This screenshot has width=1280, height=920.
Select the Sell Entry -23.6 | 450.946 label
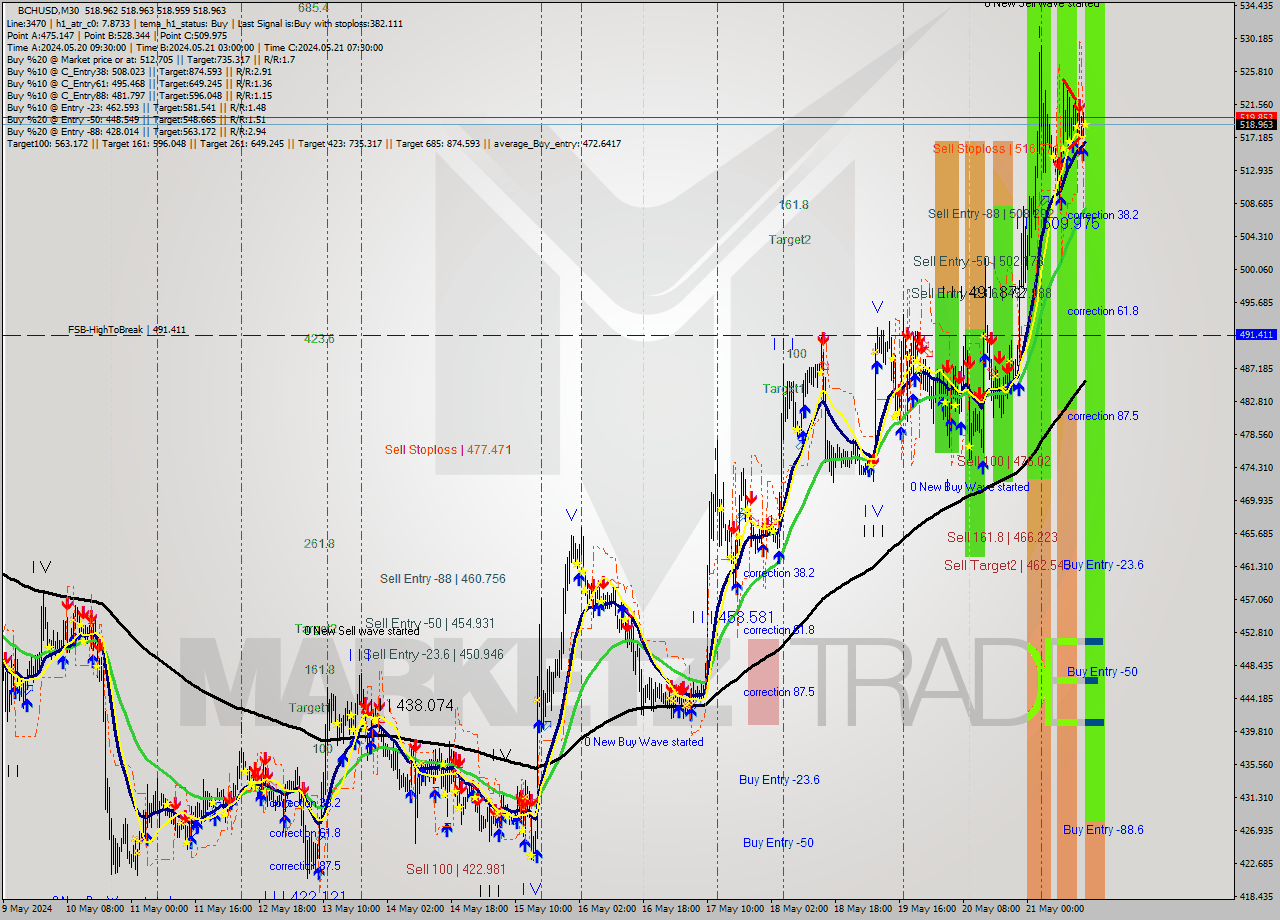434,655
